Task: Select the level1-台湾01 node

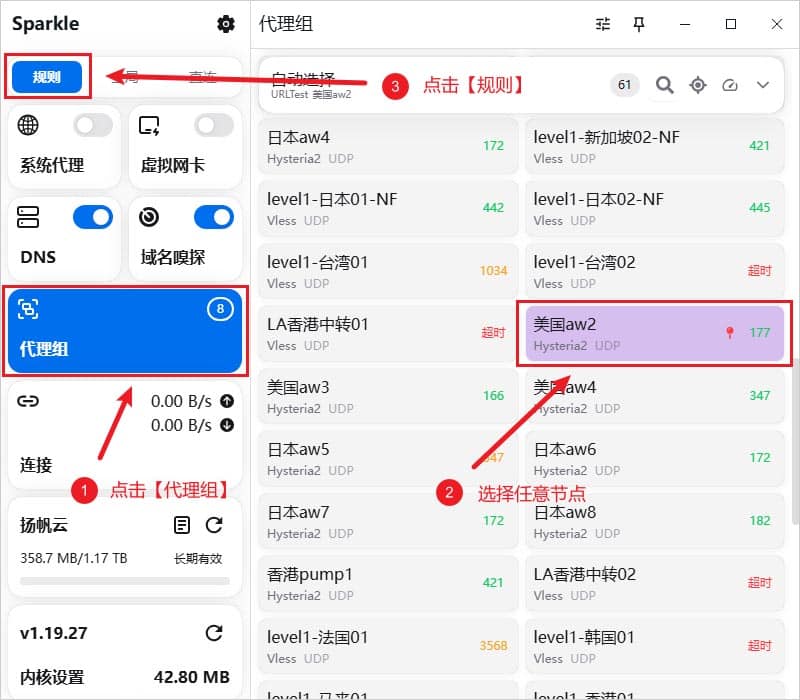Action: click(x=388, y=271)
